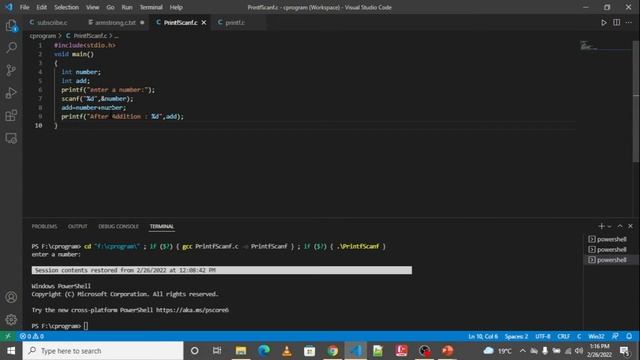Maximize the terminal panel with the caret
The width and height of the screenshot is (640, 360).
pyautogui.click(x=620, y=226)
